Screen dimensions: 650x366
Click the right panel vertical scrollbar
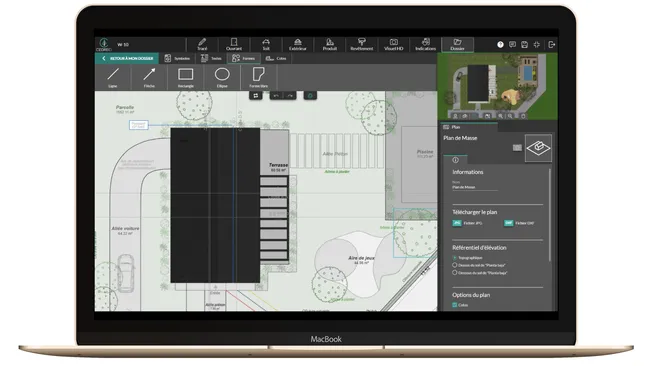pyautogui.click(x=550, y=215)
